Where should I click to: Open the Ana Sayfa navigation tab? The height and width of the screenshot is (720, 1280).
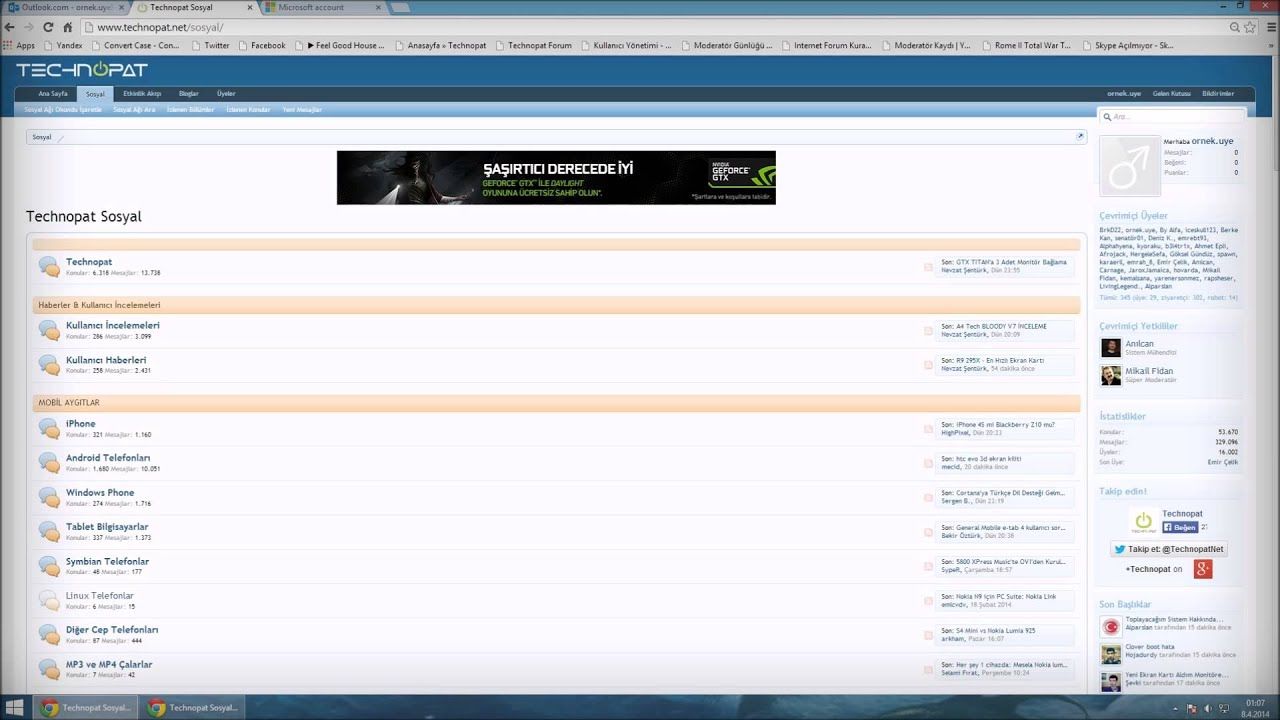point(53,93)
